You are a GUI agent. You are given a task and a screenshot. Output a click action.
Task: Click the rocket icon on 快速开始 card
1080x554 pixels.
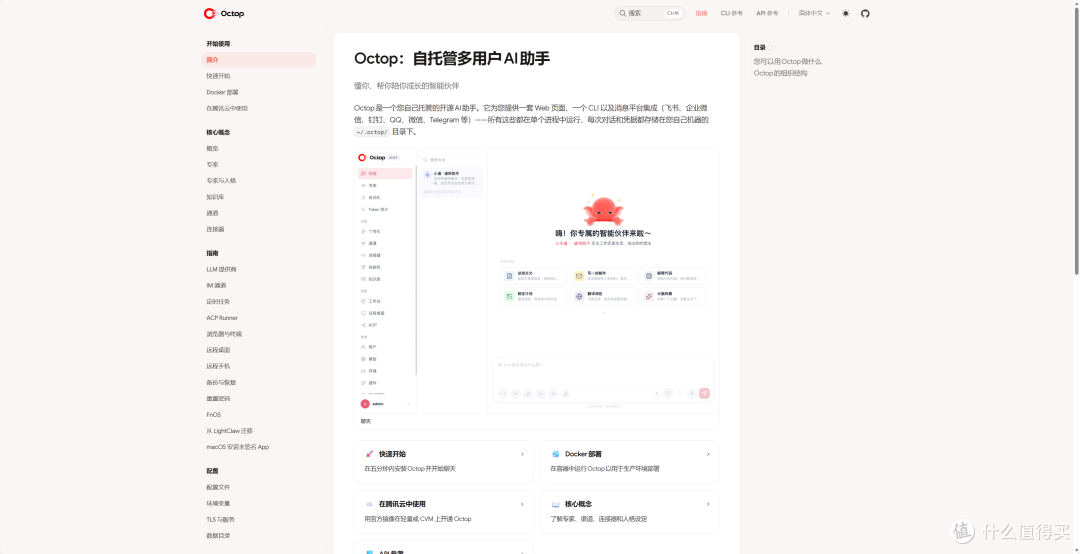tap(370, 454)
